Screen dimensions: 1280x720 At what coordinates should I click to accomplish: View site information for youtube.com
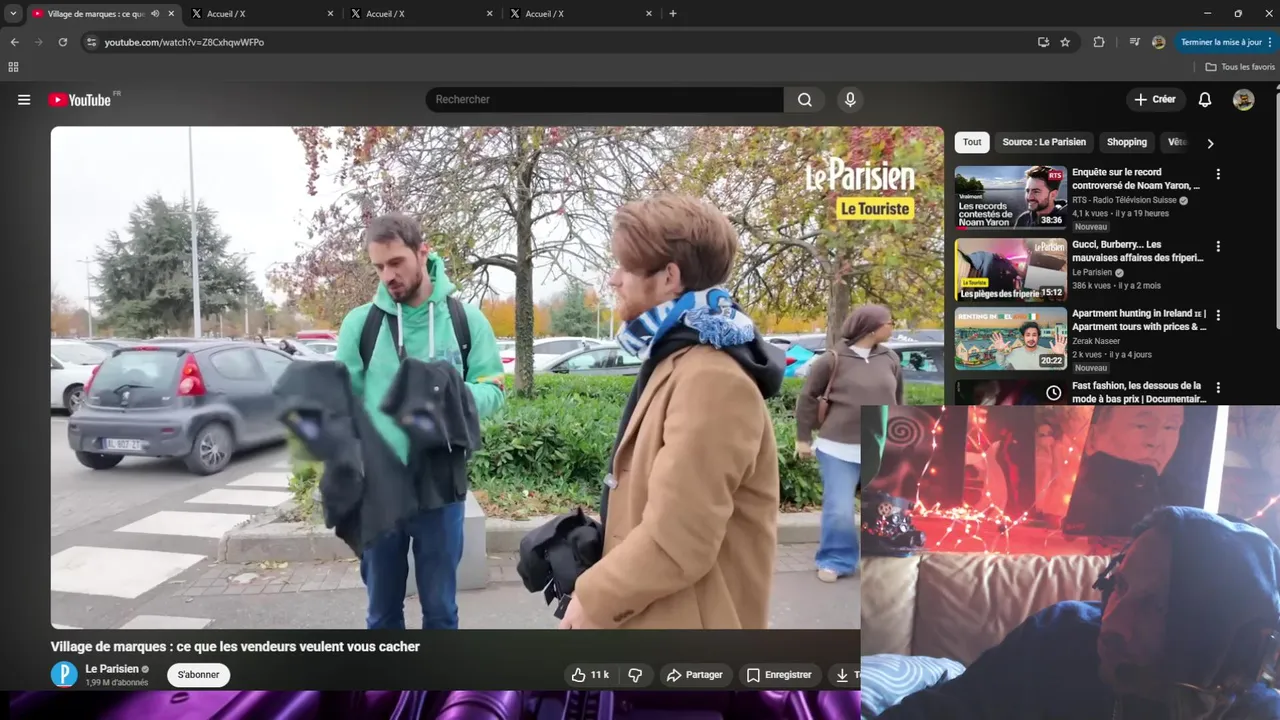[x=91, y=42]
